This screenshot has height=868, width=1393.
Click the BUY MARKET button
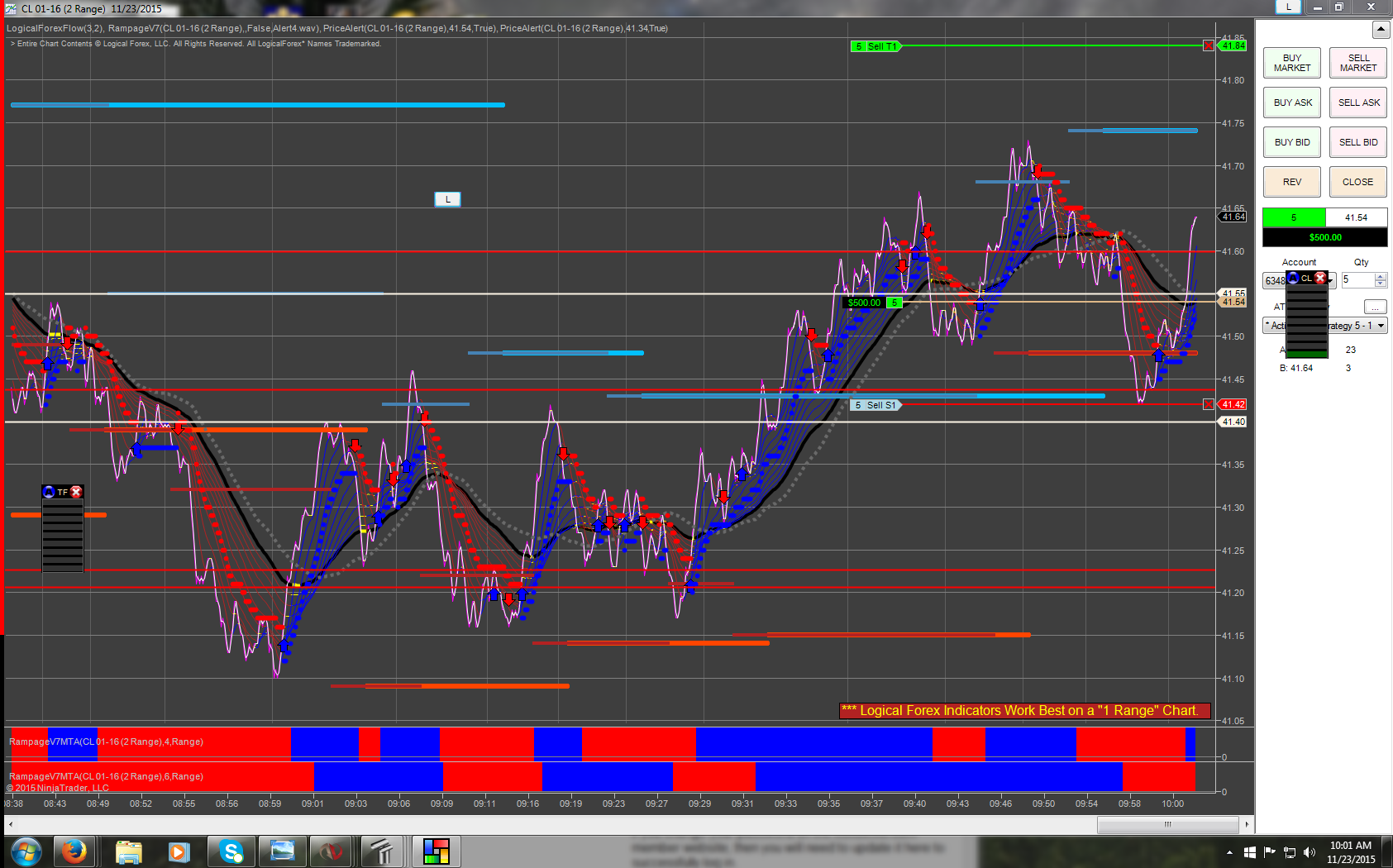[1292, 63]
